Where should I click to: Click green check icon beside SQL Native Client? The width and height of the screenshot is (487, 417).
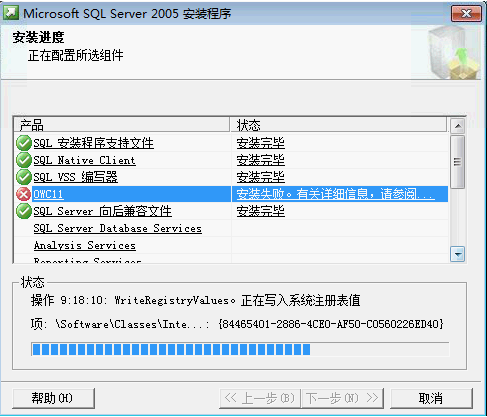[24, 160]
